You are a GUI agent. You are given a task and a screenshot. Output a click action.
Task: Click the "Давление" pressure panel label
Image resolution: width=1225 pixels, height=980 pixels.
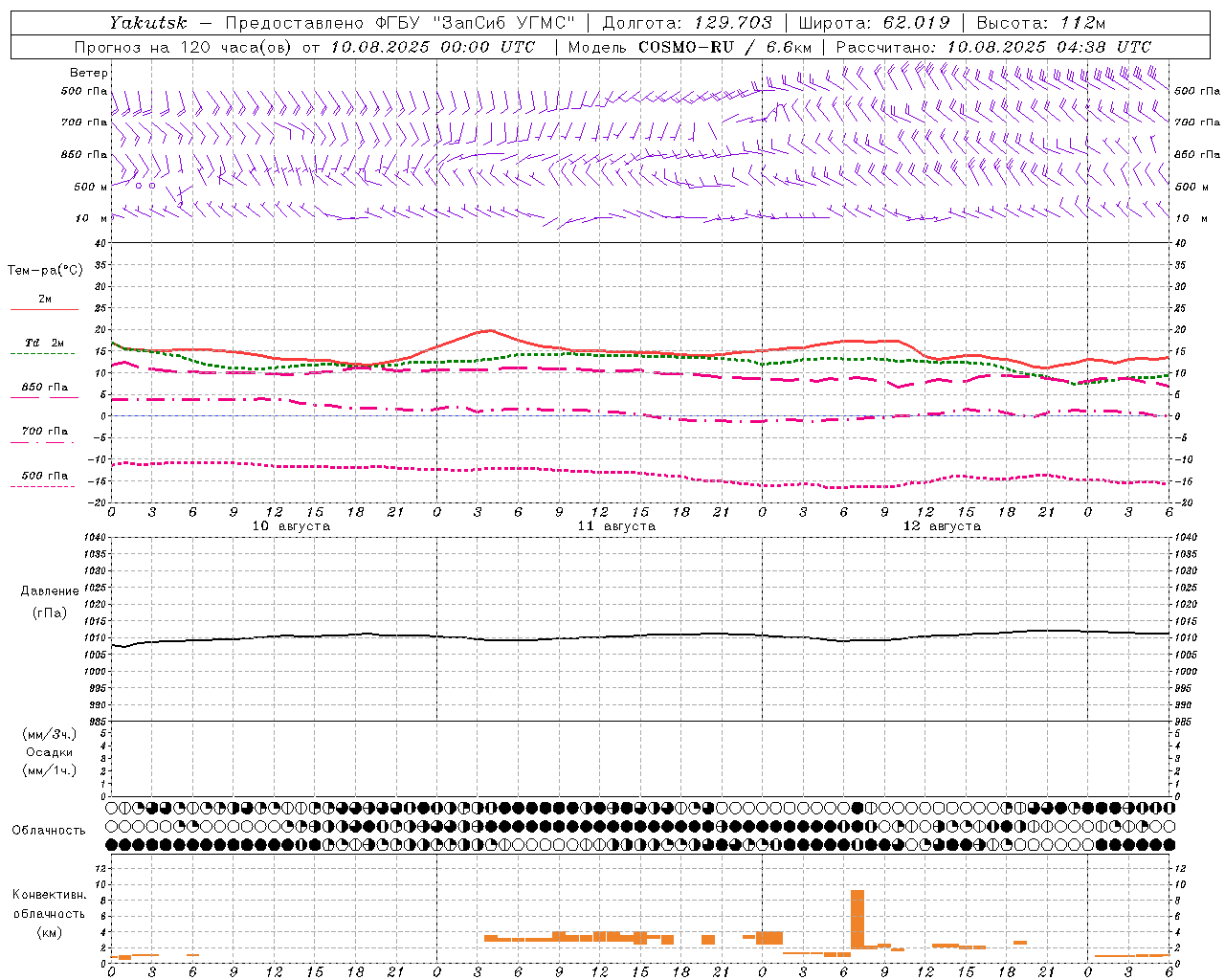pyautogui.click(x=50, y=591)
